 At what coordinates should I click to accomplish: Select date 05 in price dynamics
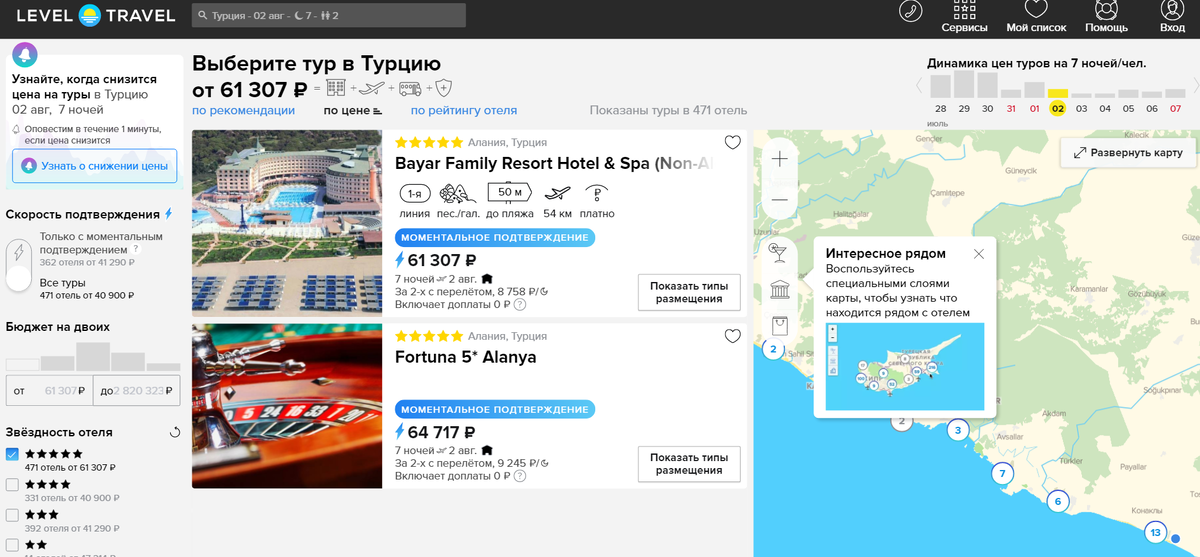(x=1128, y=108)
